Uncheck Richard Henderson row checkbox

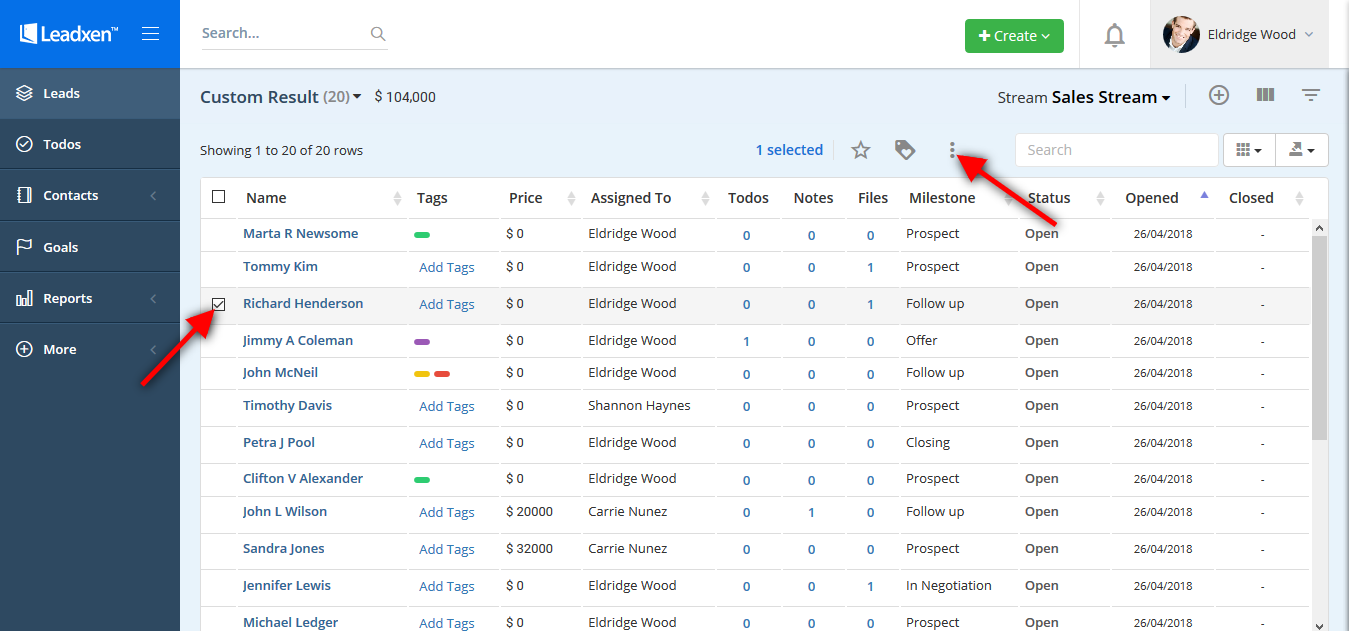(219, 304)
